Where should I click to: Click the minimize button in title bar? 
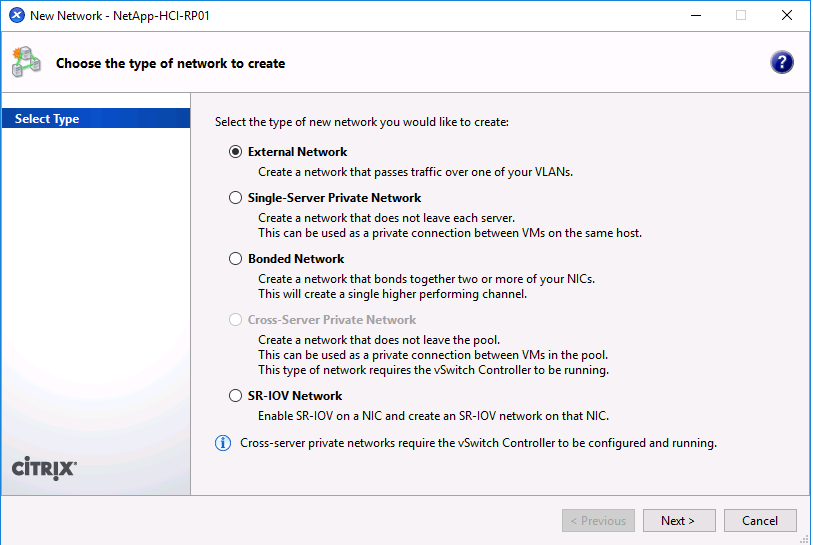[x=695, y=16]
